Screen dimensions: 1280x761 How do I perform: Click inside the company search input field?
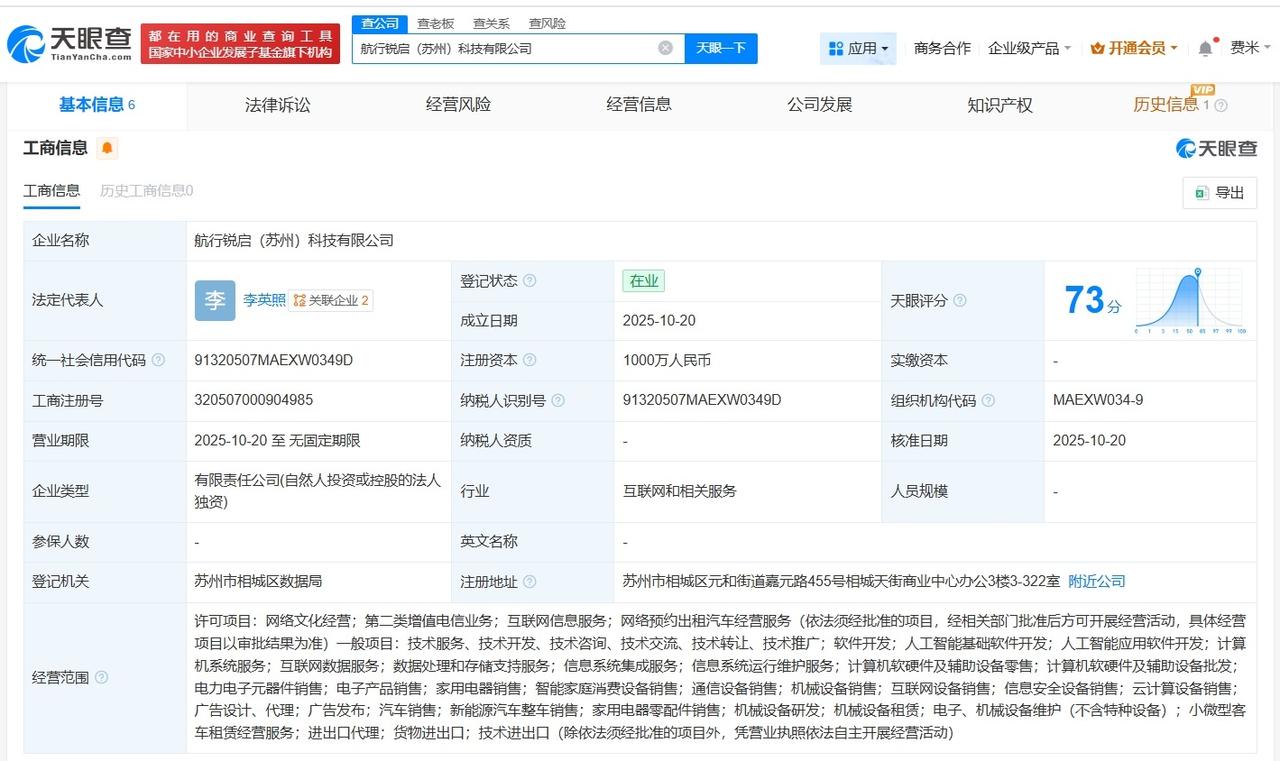click(500, 47)
